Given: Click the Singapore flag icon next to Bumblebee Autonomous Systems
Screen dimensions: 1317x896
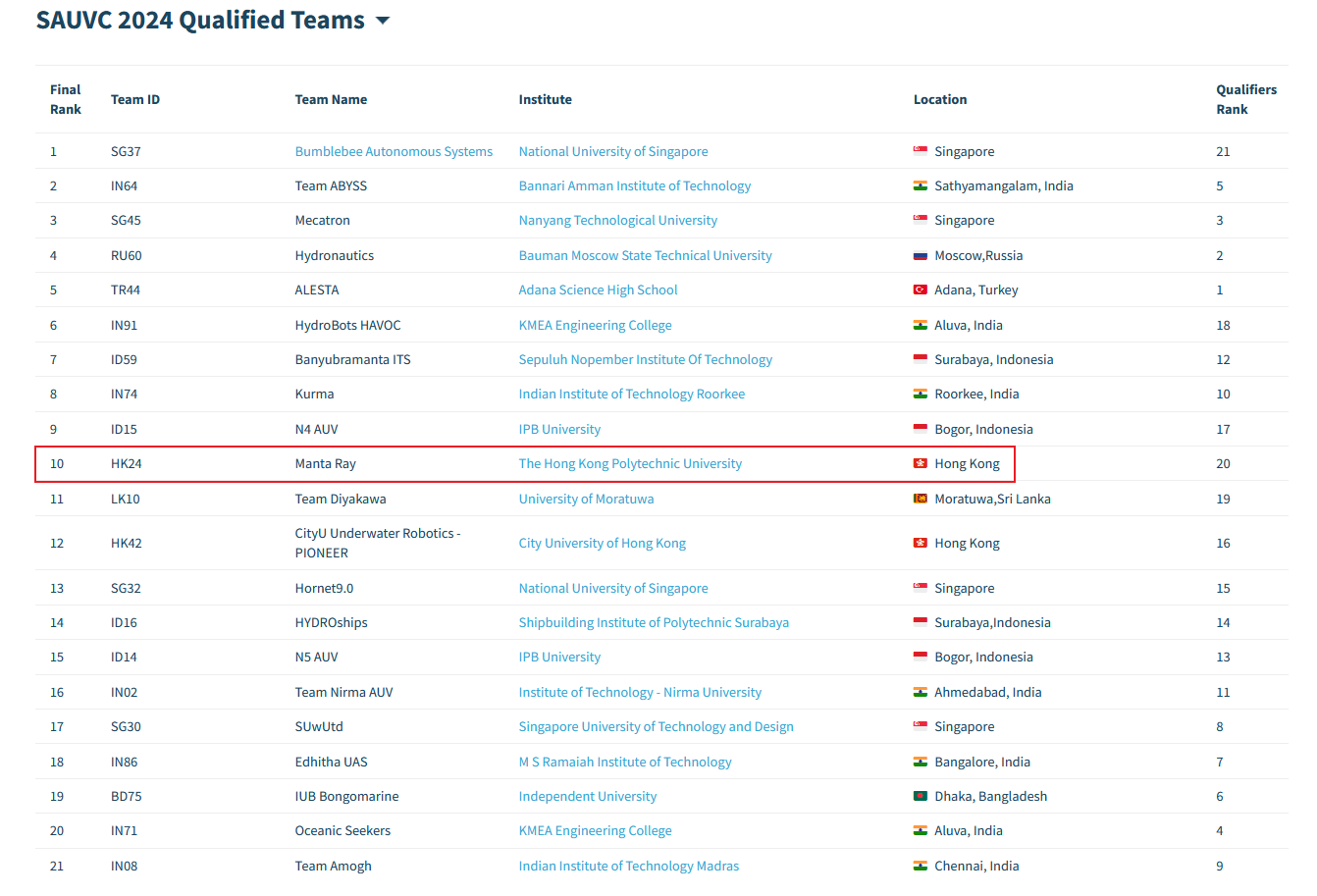Looking at the screenshot, I should pos(920,151).
